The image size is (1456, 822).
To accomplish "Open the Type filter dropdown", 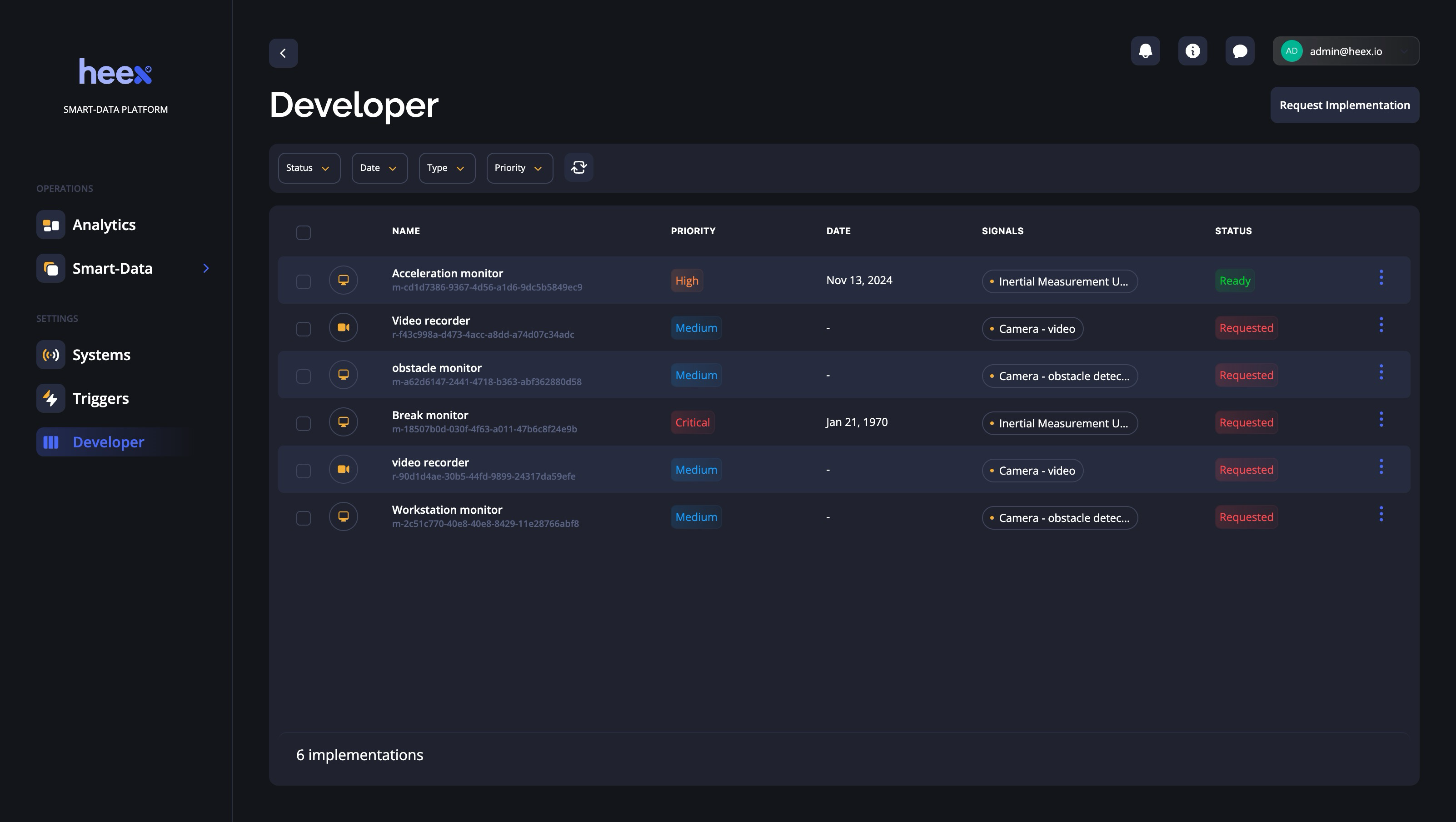I will tap(447, 169).
